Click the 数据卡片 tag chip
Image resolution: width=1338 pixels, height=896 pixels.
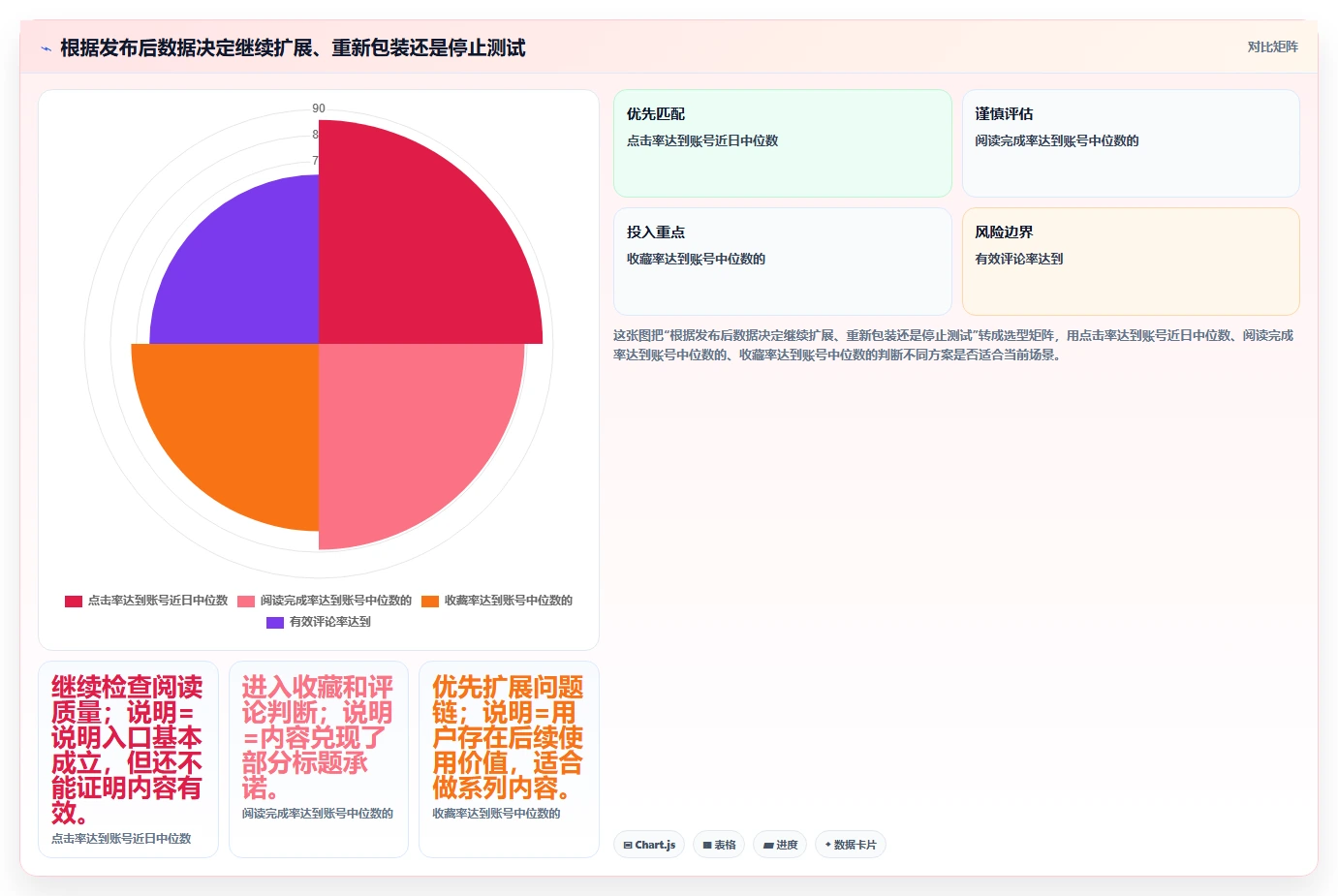851,845
